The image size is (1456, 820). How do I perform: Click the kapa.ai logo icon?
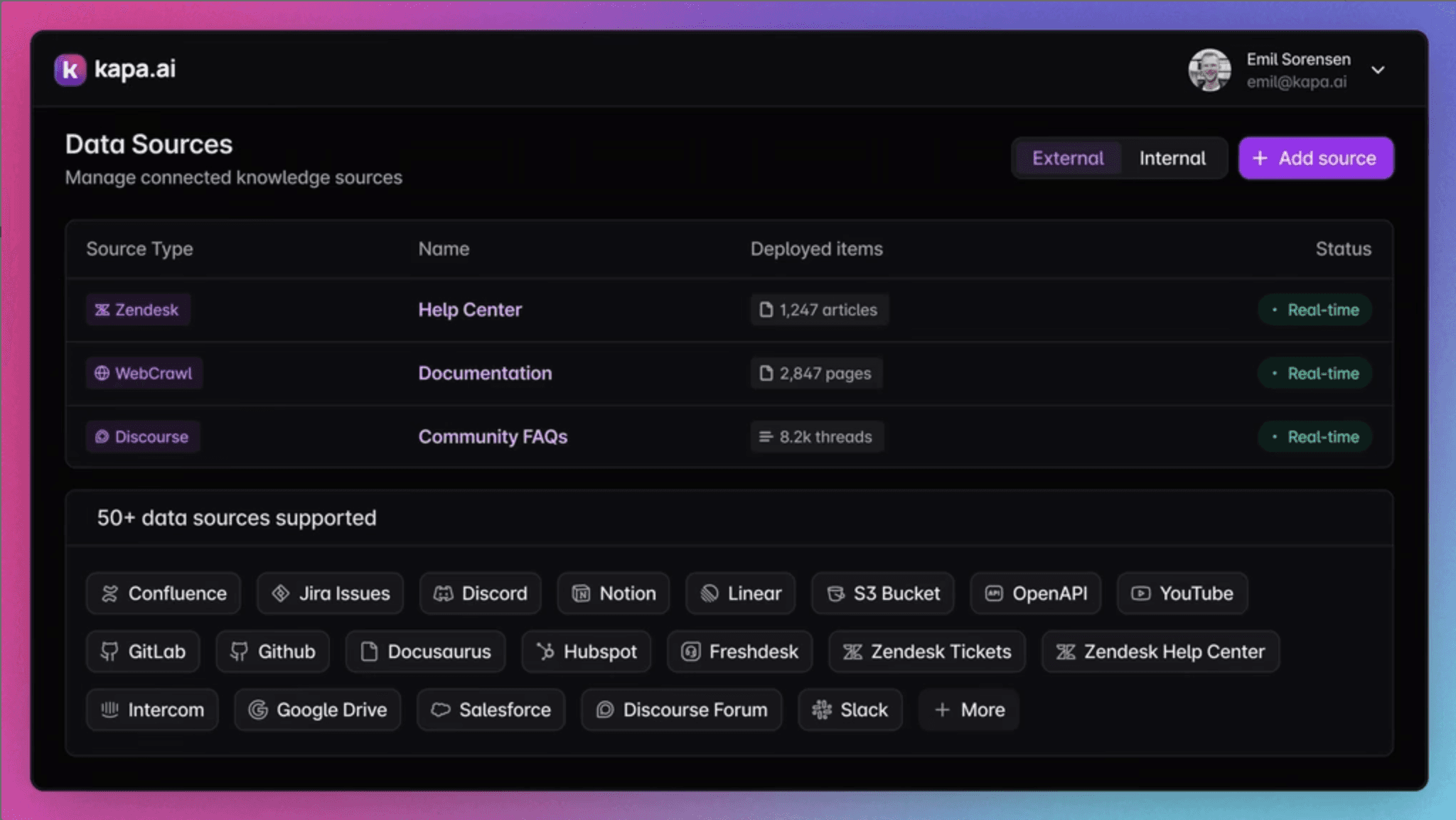pos(70,70)
